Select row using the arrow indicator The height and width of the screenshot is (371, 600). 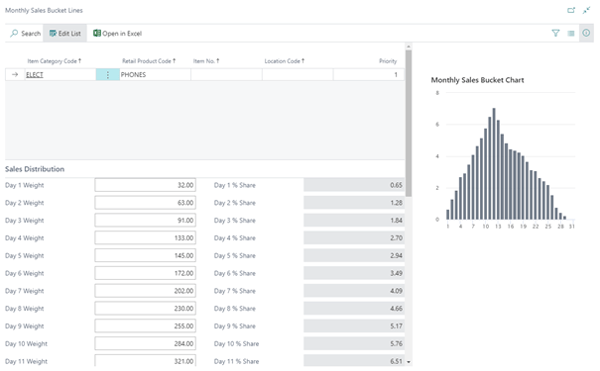[x=15, y=75]
